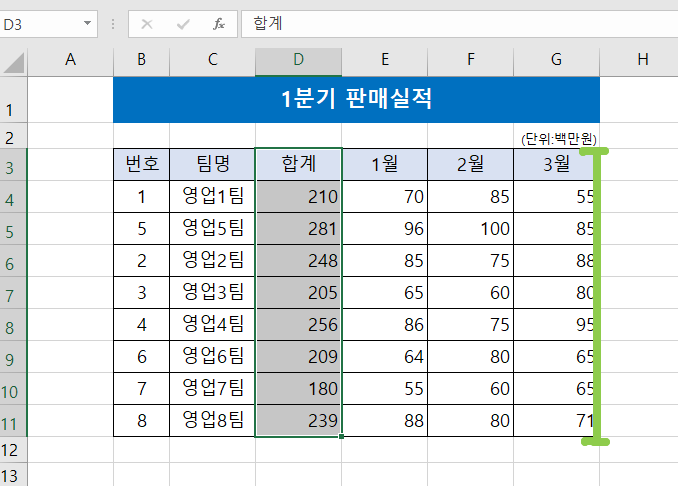Select column C header
Screen dimensions: 678x486
coord(212,59)
